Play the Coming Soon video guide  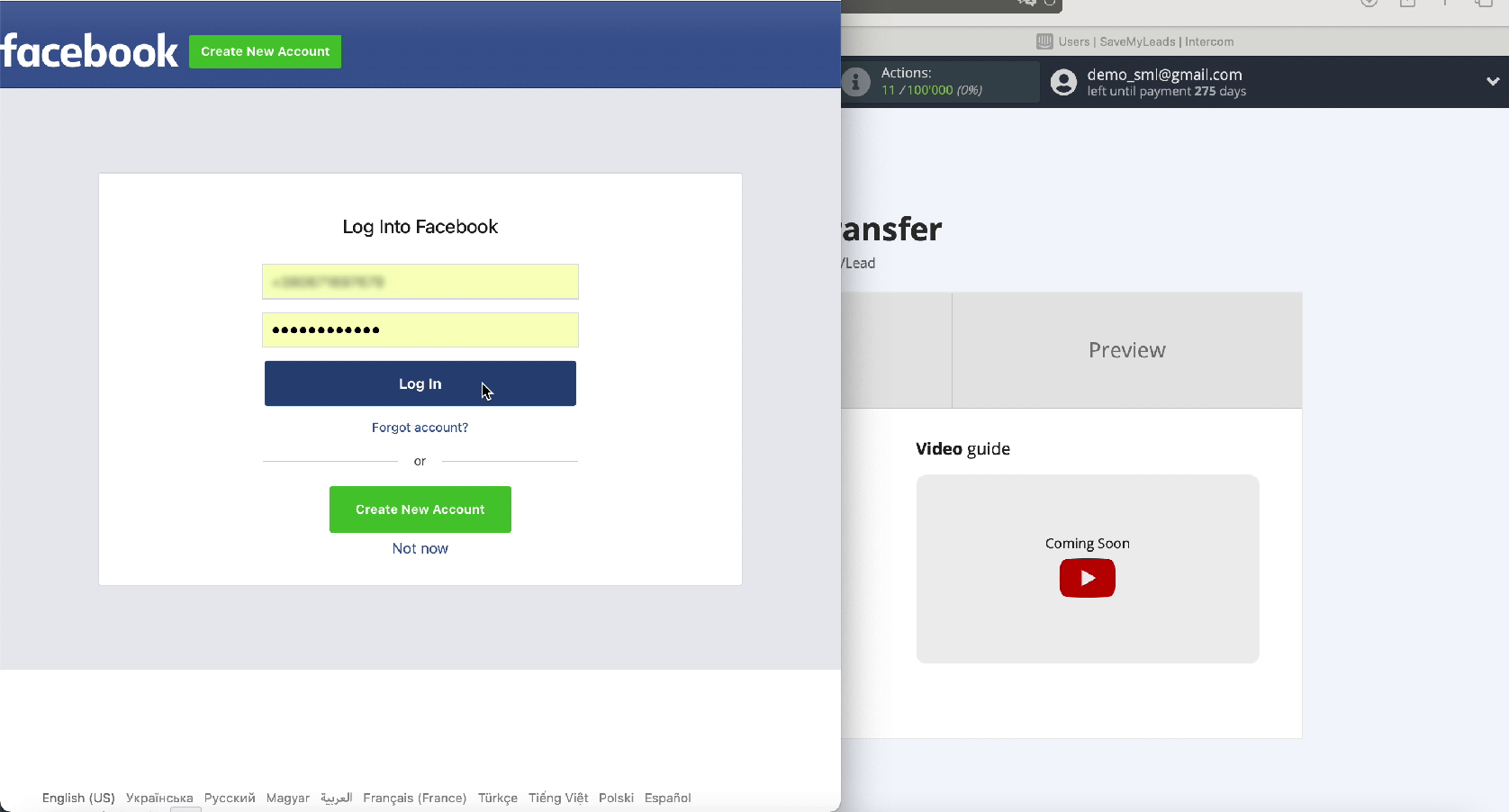click(1088, 578)
